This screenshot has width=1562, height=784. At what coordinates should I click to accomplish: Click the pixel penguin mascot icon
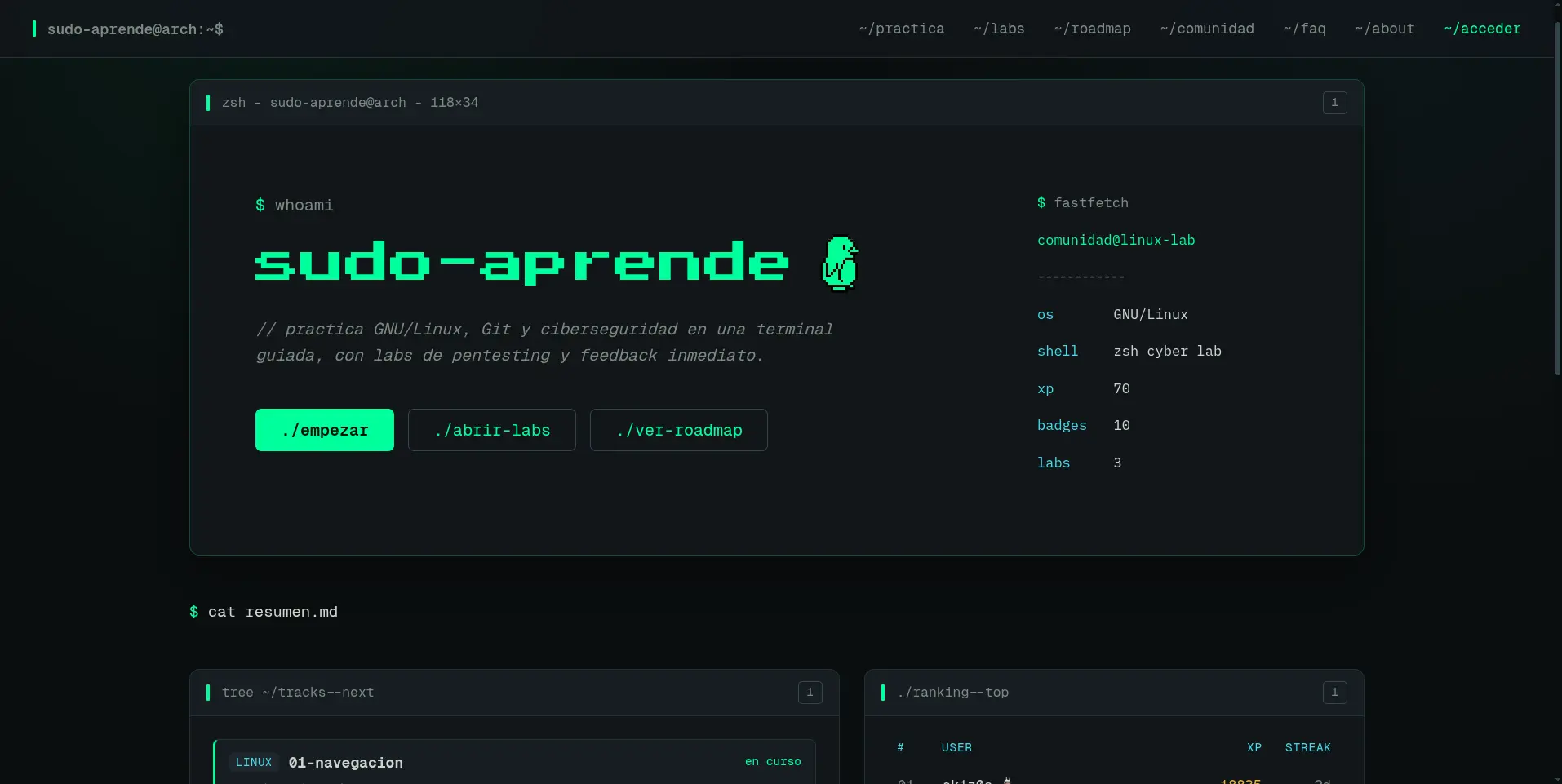840,264
